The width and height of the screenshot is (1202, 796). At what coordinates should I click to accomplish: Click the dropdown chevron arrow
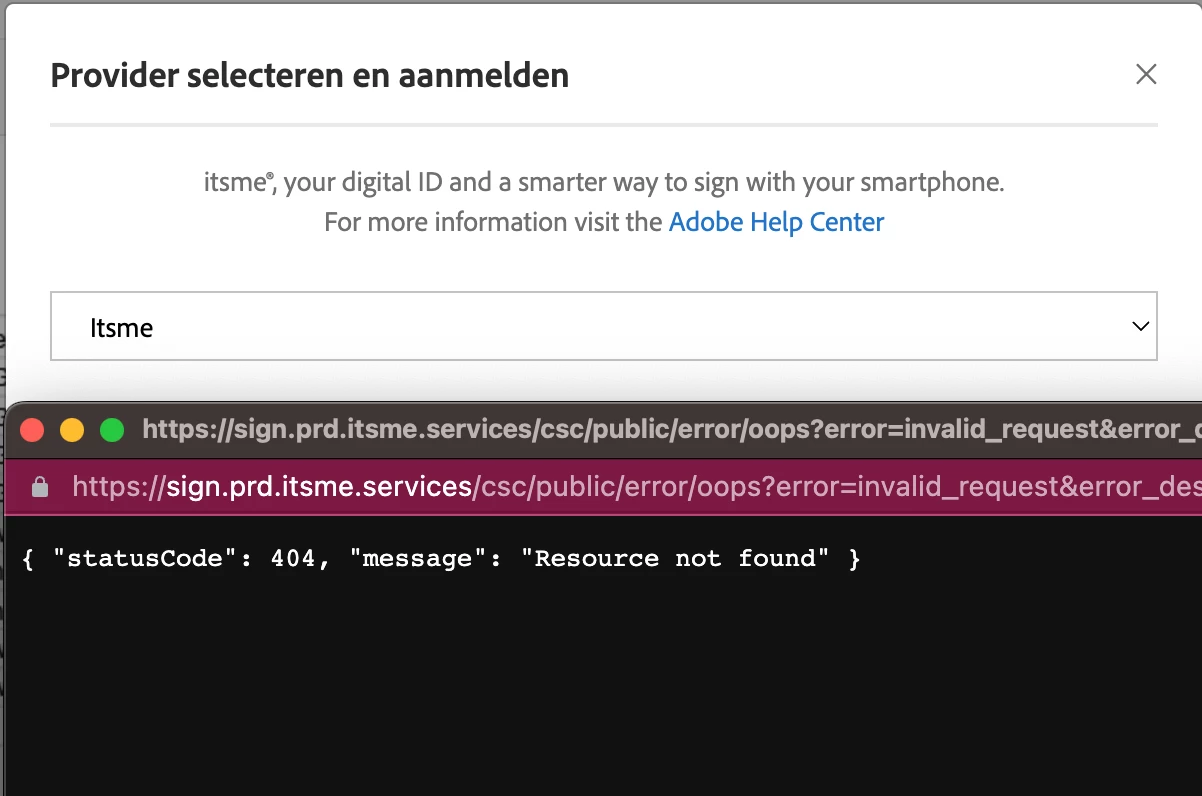(1139, 326)
